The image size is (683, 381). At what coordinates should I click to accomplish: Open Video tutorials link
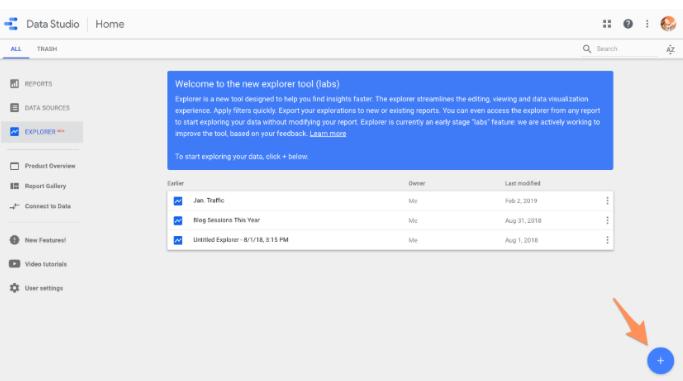coord(46,264)
